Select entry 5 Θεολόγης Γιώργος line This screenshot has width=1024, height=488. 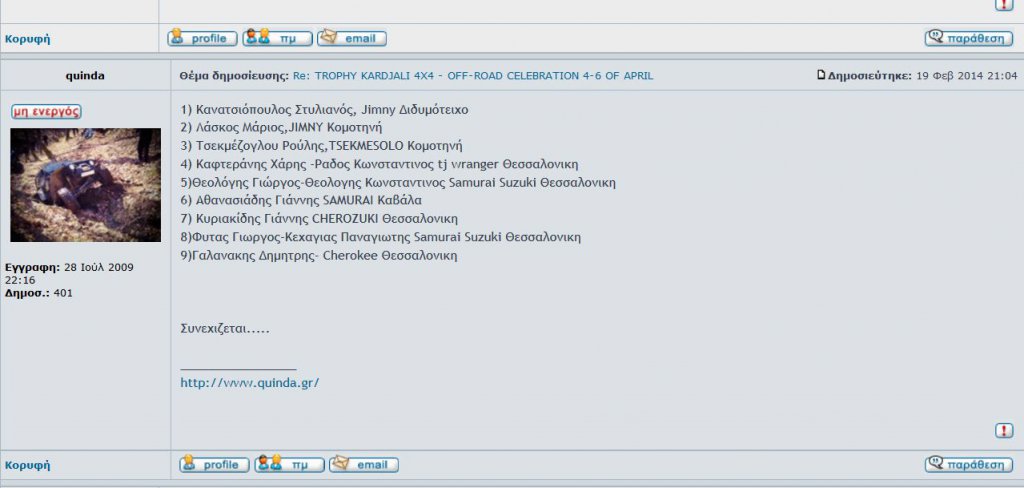[398, 182]
